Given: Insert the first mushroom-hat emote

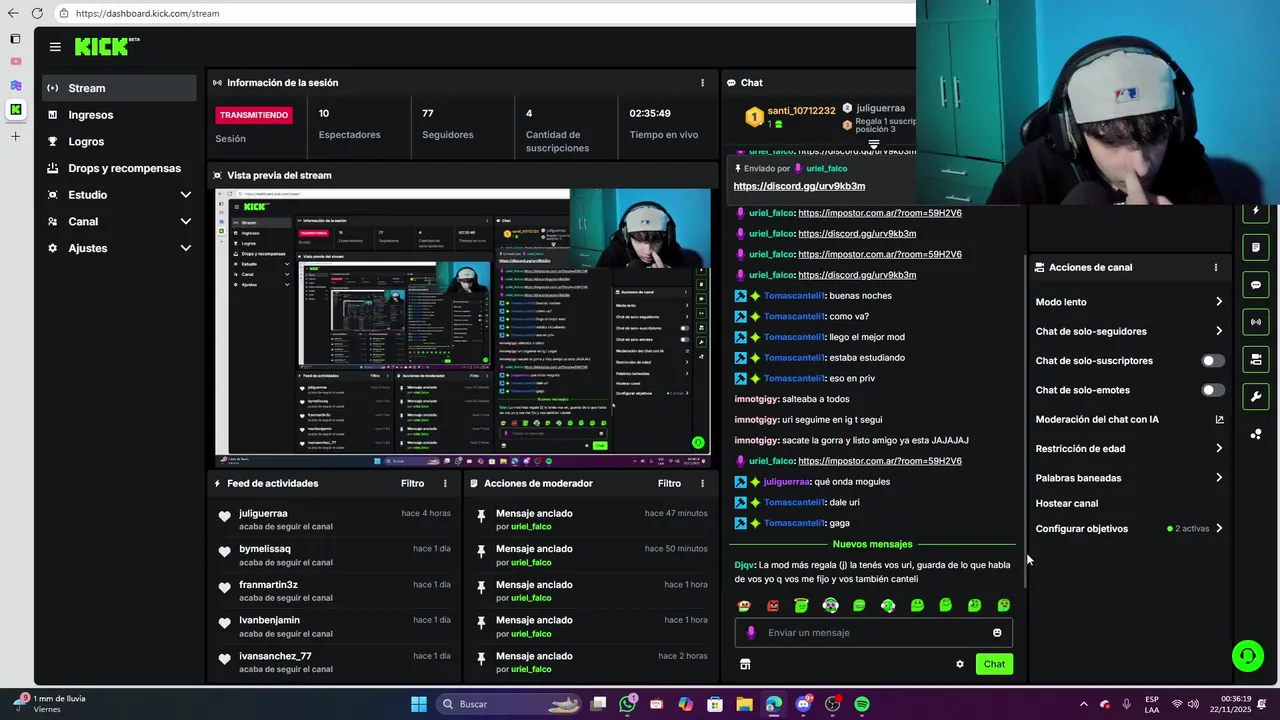Looking at the screenshot, I should click(x=743, y=606).
